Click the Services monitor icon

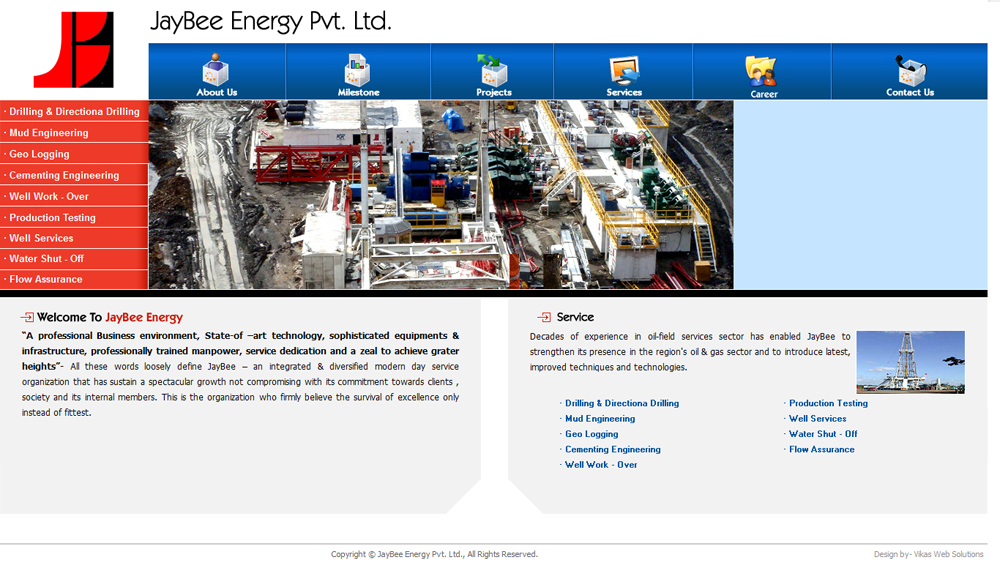624,69
